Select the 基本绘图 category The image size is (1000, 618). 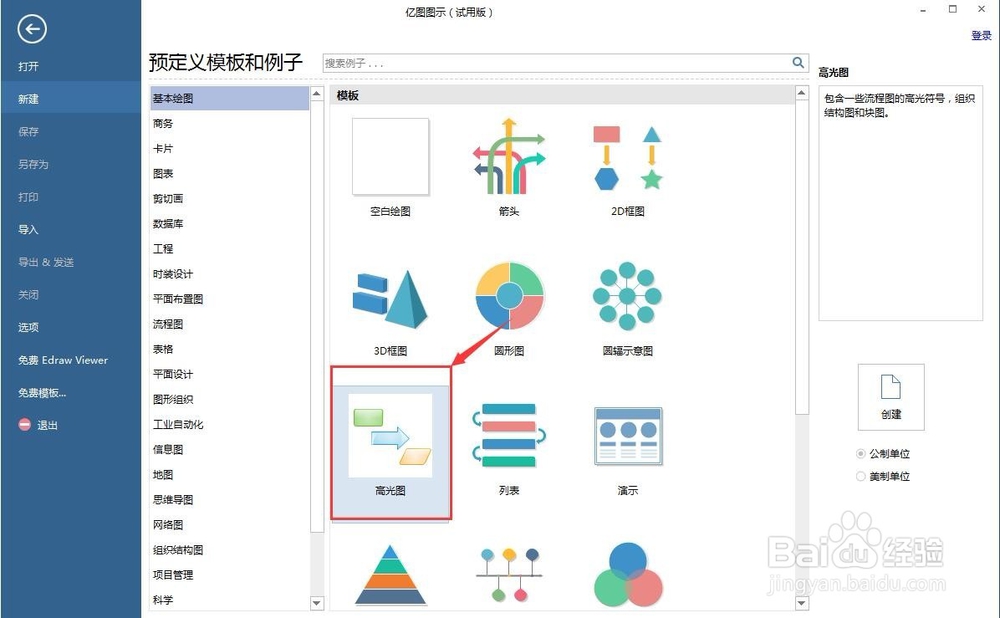pyautogui.click(x=230, y=98)
